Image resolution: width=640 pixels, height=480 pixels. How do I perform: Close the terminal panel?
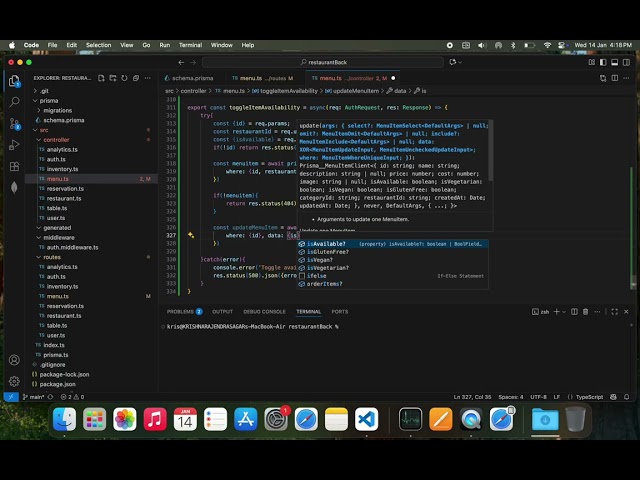point(626,312)
